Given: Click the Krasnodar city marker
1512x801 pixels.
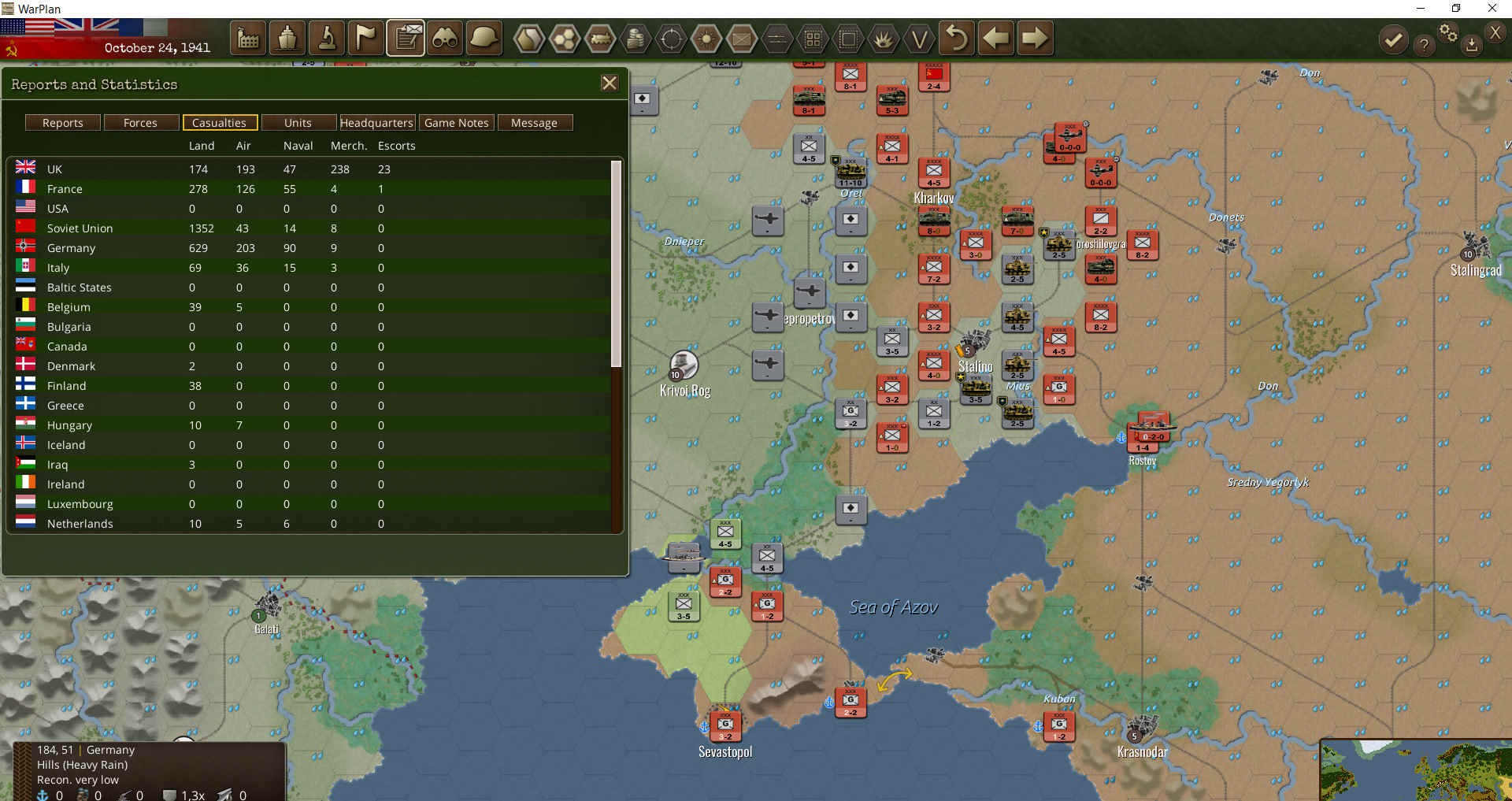Looking at the screenshot, I should (x=1141, y=729).
